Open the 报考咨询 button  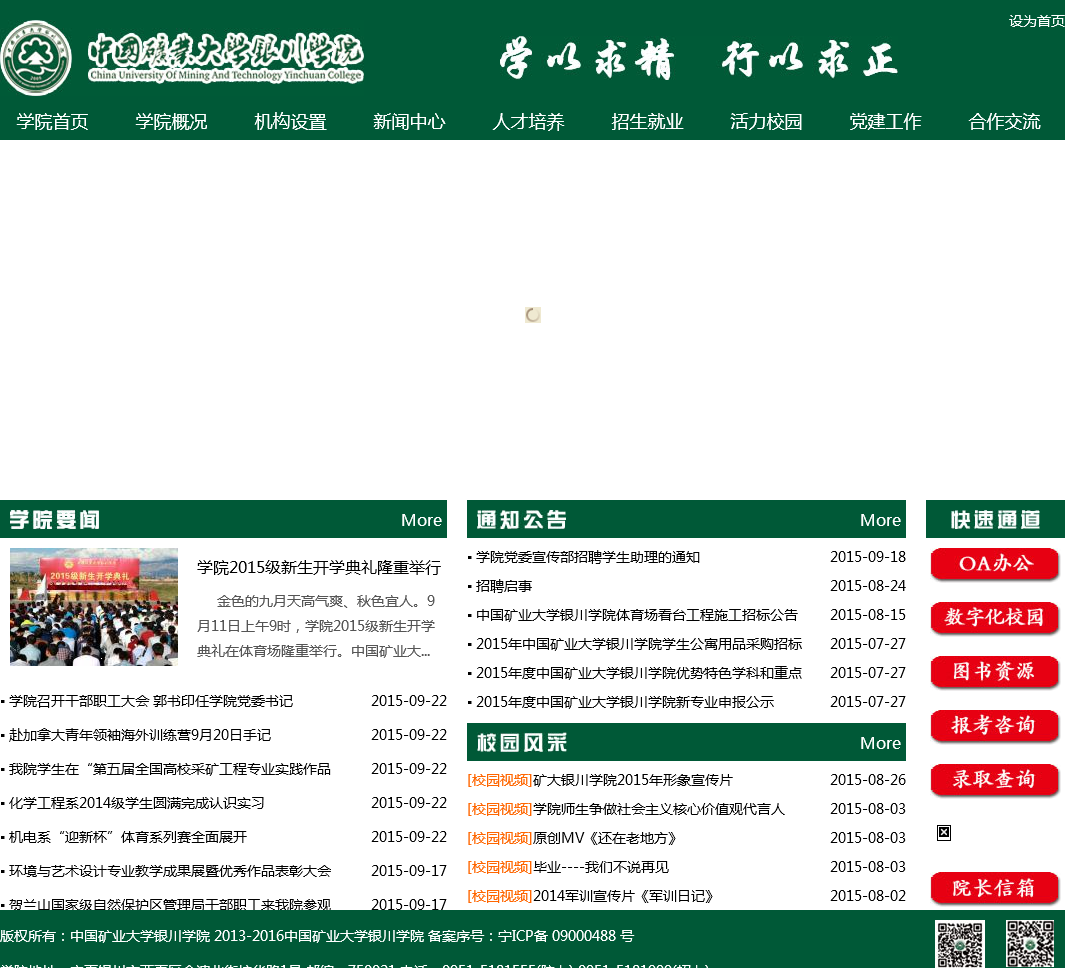[x=995, y=725]
